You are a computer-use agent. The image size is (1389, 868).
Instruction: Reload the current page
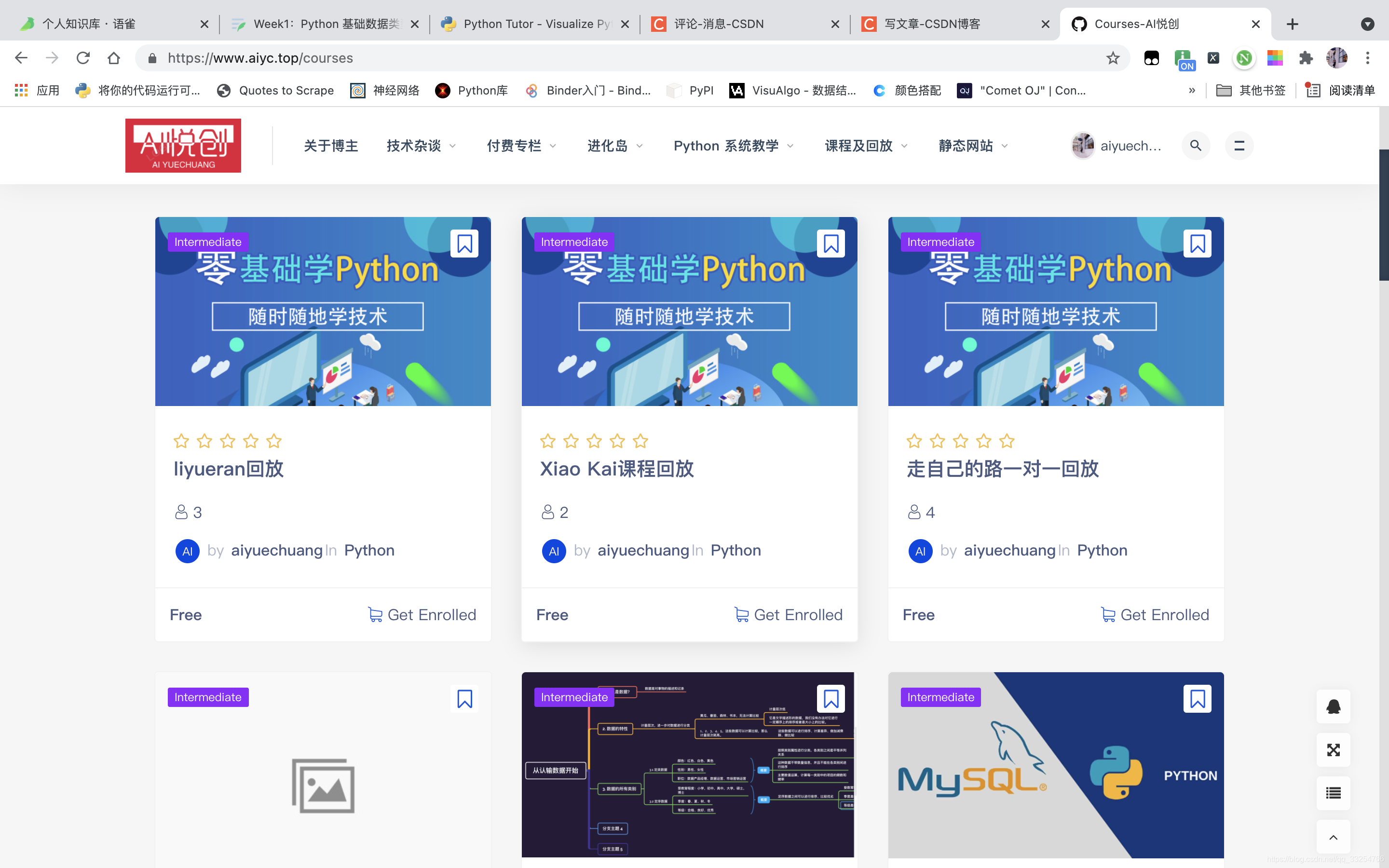[83, 58]
